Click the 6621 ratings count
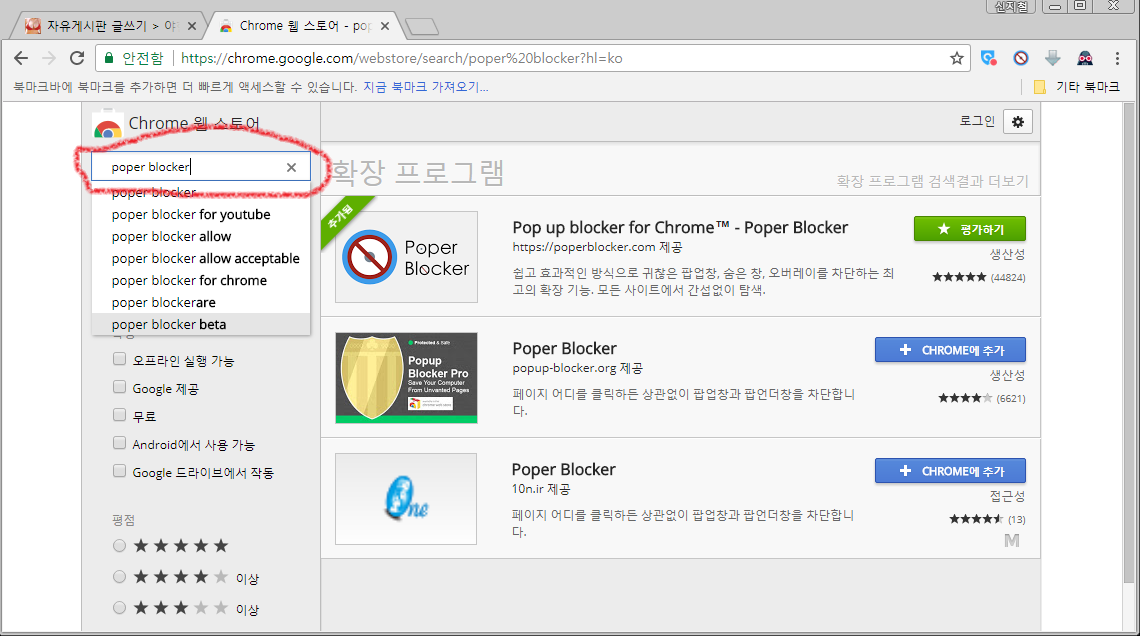This screenshot has width=1140, height=636. tap(1011, 398)
